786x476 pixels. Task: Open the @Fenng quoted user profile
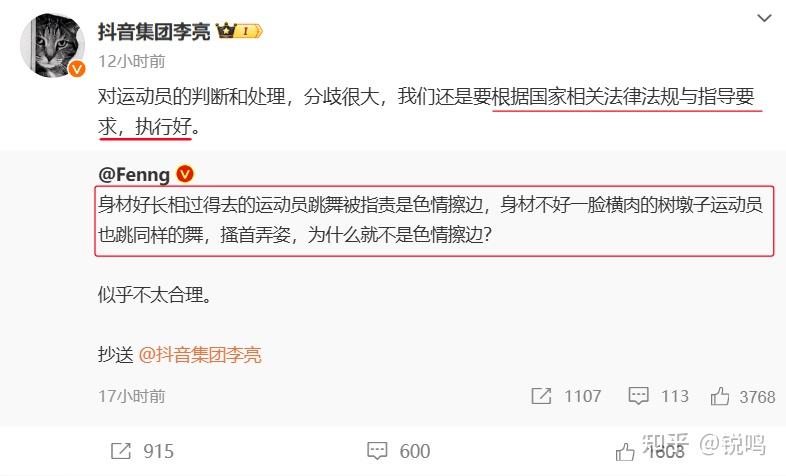tap(134, 174)
